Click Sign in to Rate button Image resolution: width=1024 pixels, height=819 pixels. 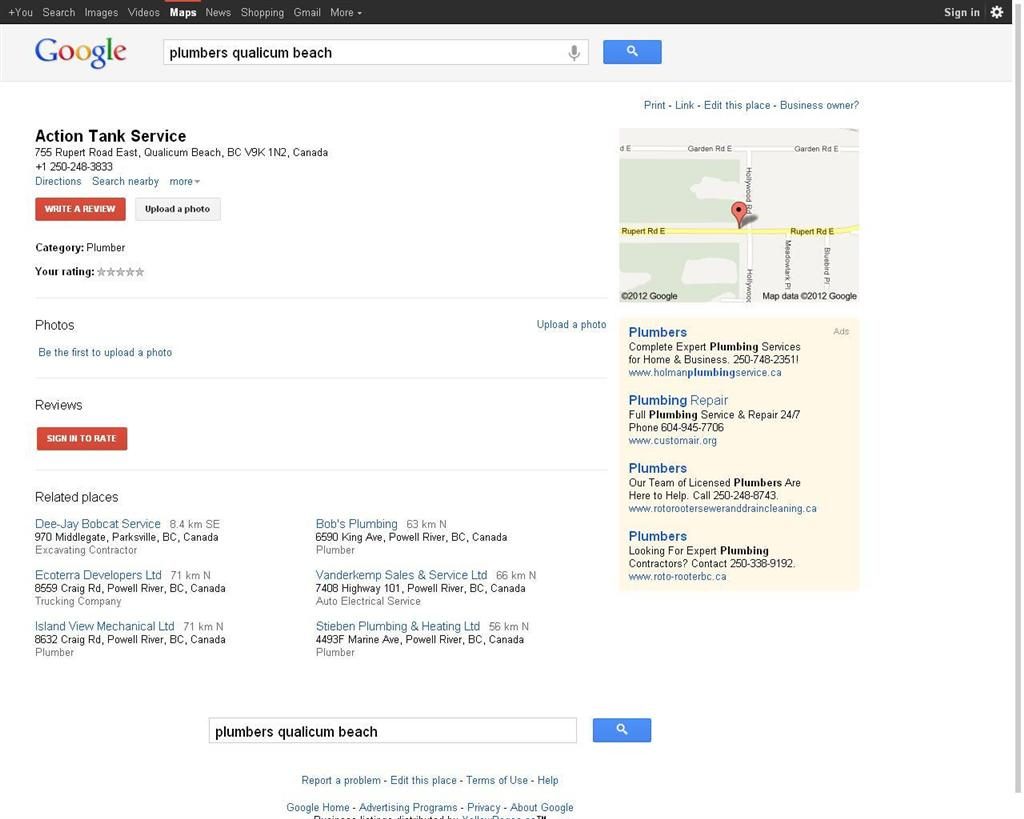tap(82, 438)
